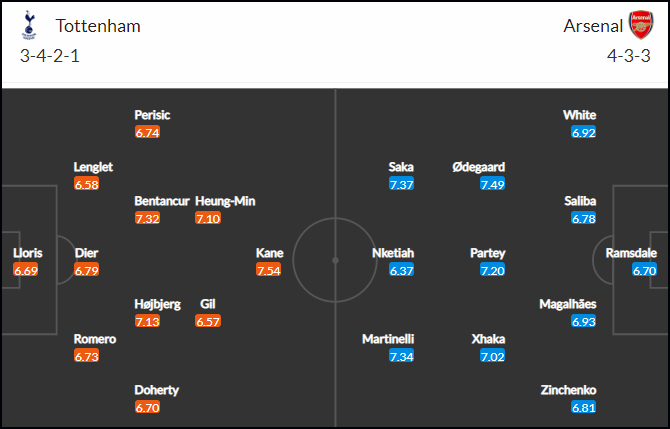Open the Tottenham team name link
Image resolution: width=670 pixels, height=429 pixels.
pyautogui.click(x=98, y=26)
